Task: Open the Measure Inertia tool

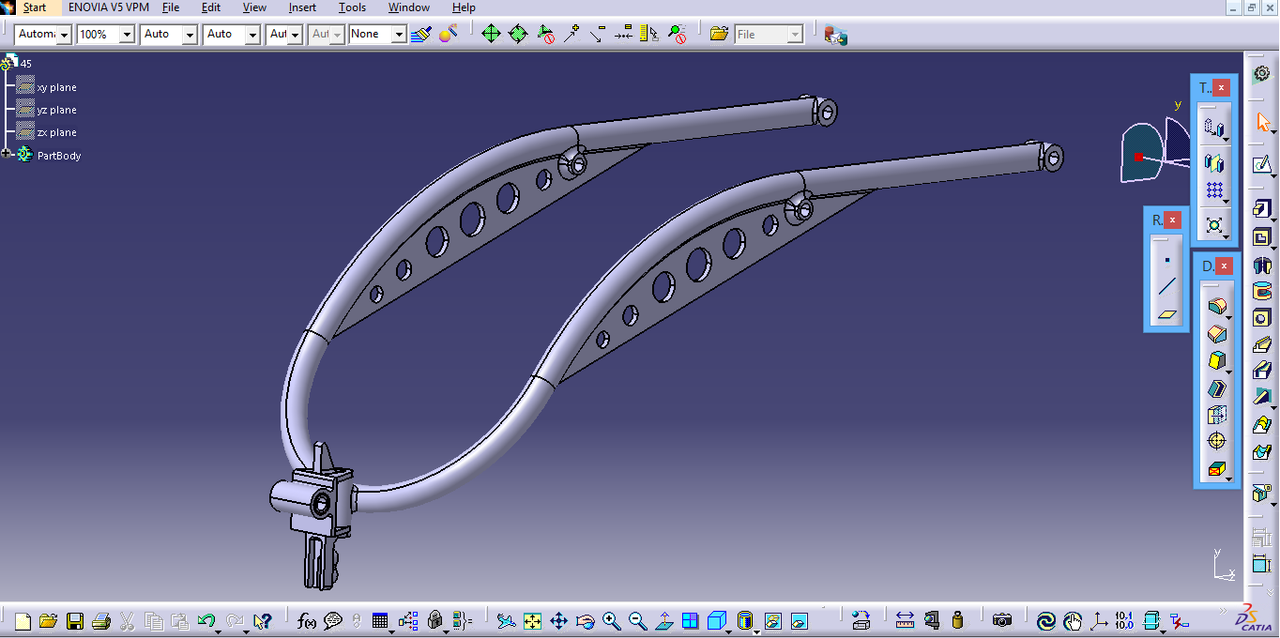Action: (958, 621)
